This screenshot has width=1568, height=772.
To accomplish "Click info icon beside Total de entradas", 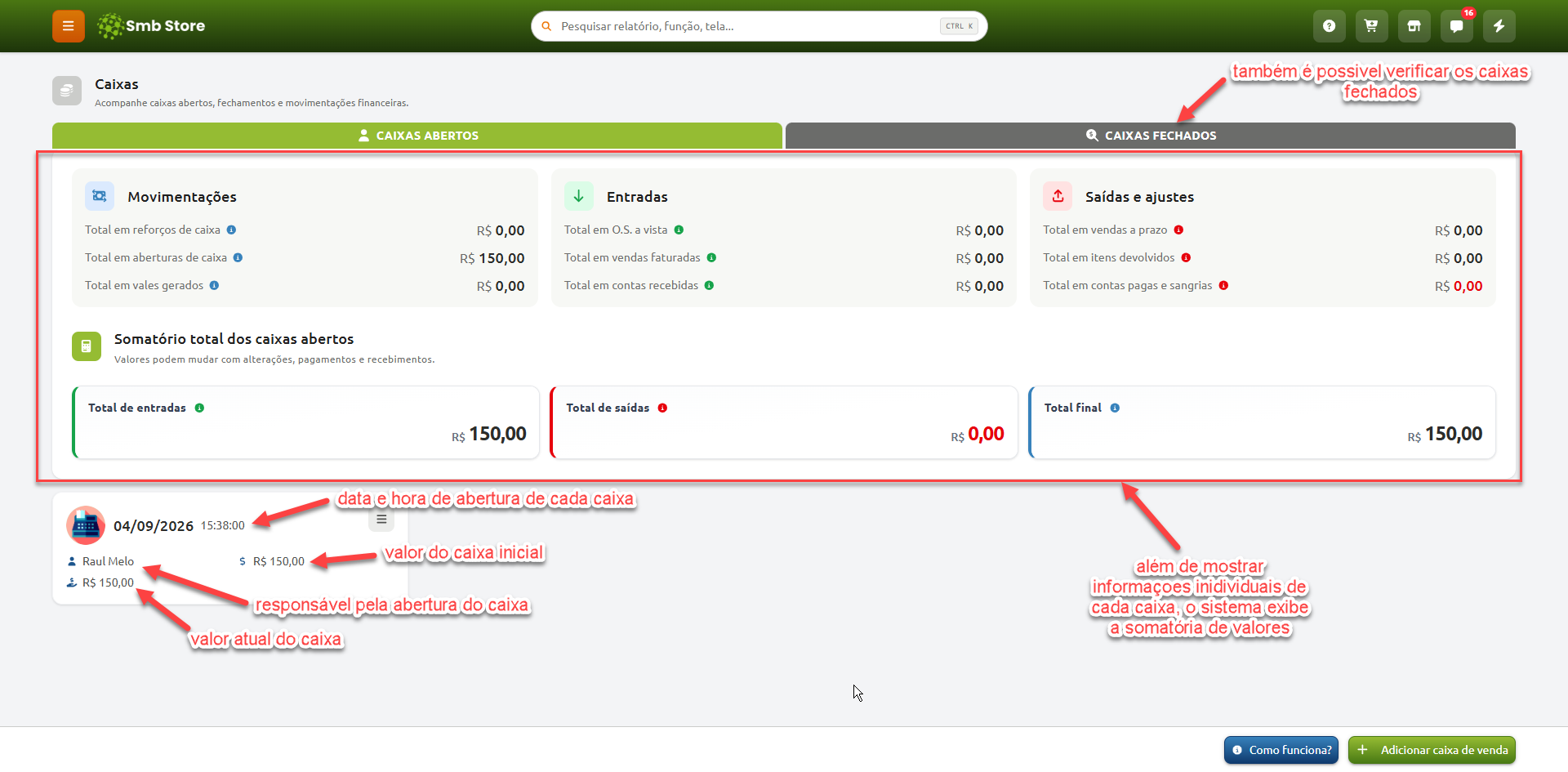I will click(x=199, y=408).
